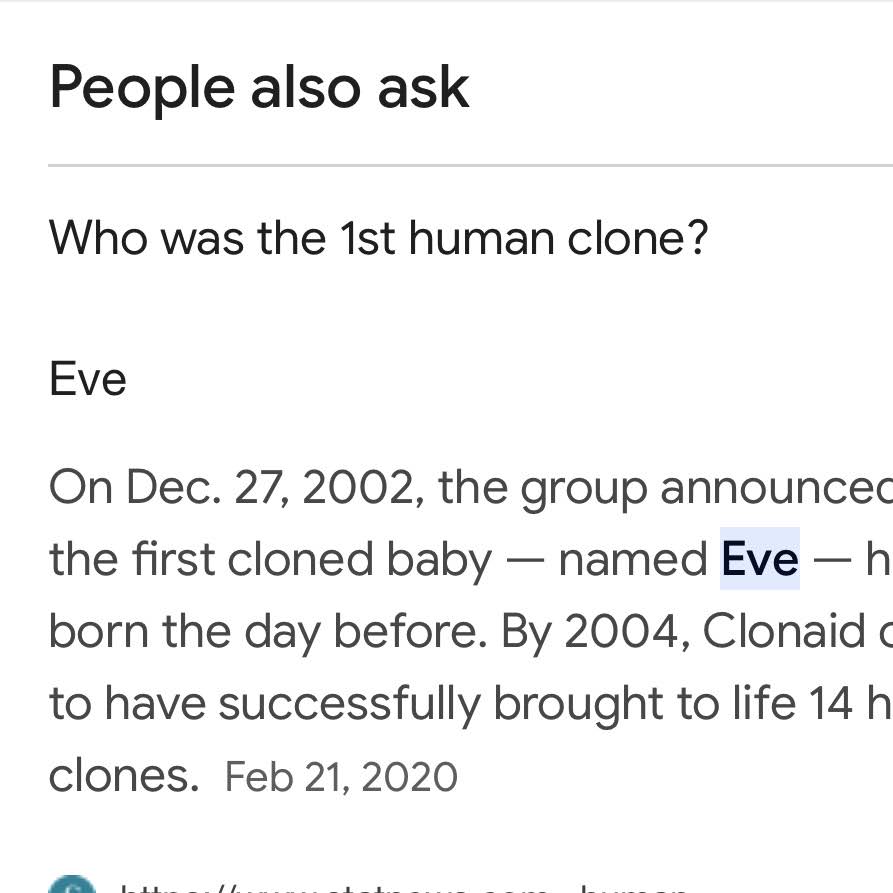
Task: Collapse the 'Who was the 1st human clone?' question
Action: (378, 238)
